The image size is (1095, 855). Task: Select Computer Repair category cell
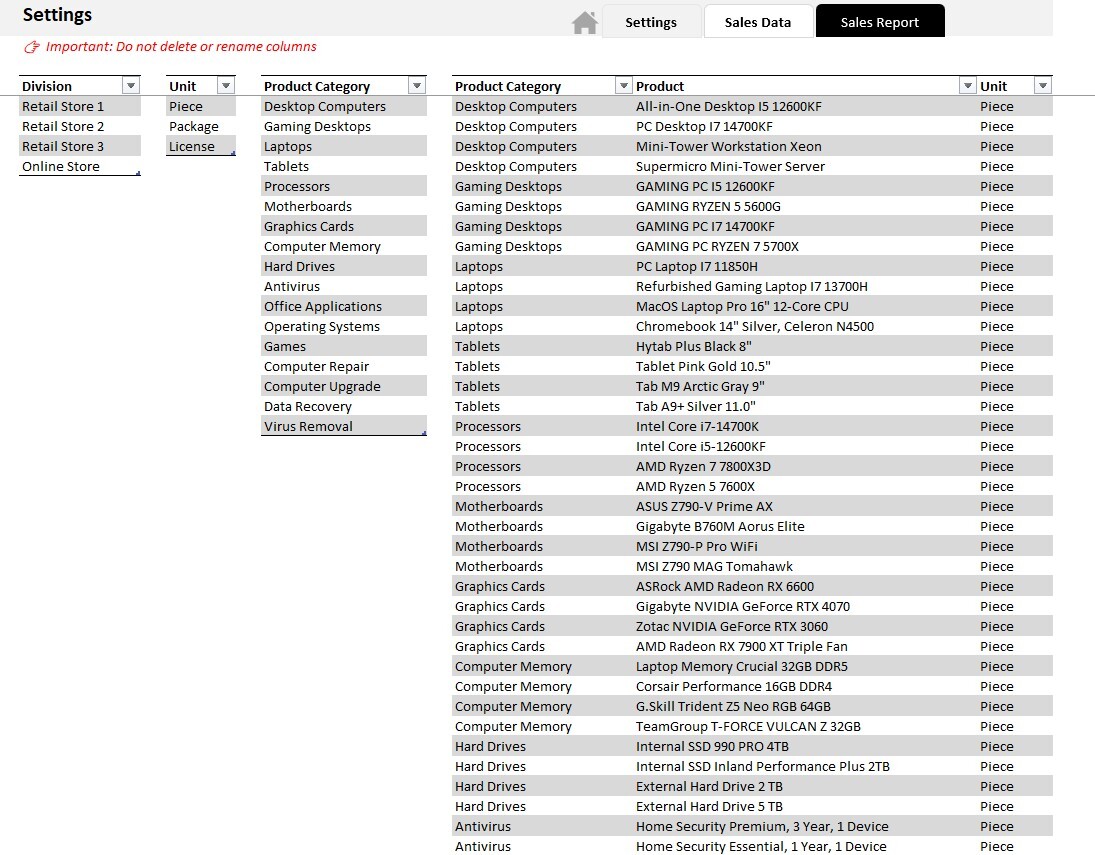(344, 366)
